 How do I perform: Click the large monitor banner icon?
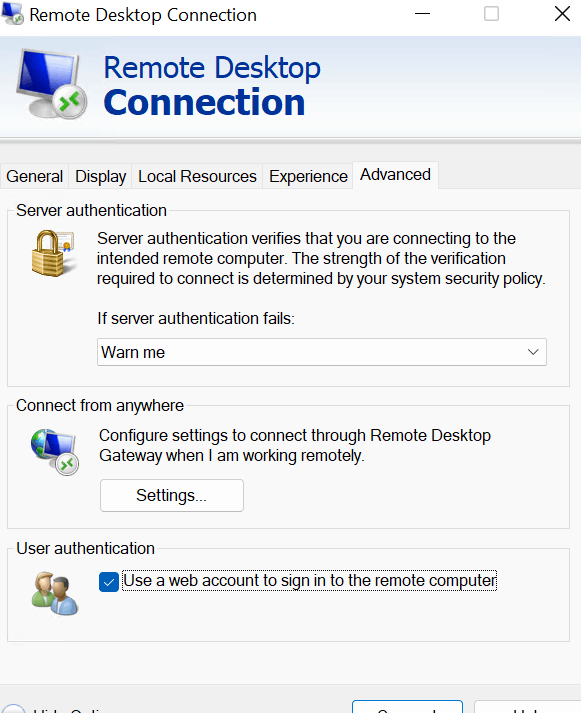click(x=52, y=84)
